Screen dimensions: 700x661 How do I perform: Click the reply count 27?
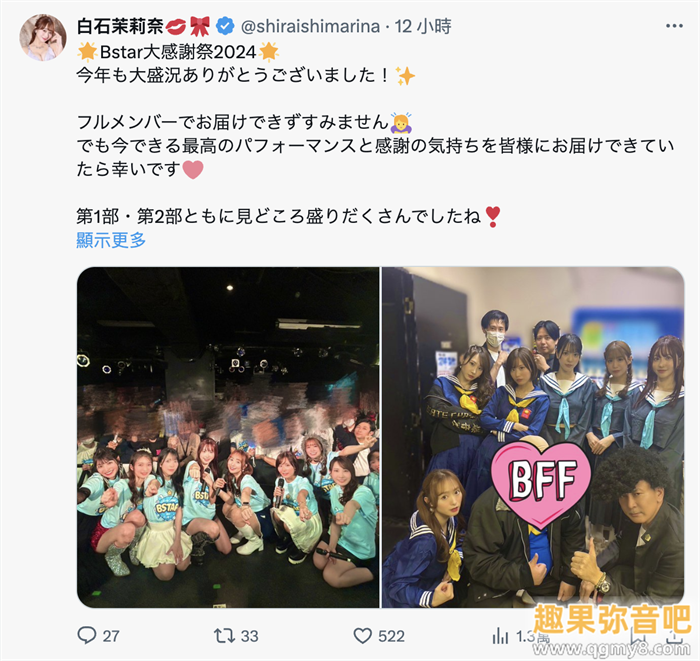tap(111, 636)
